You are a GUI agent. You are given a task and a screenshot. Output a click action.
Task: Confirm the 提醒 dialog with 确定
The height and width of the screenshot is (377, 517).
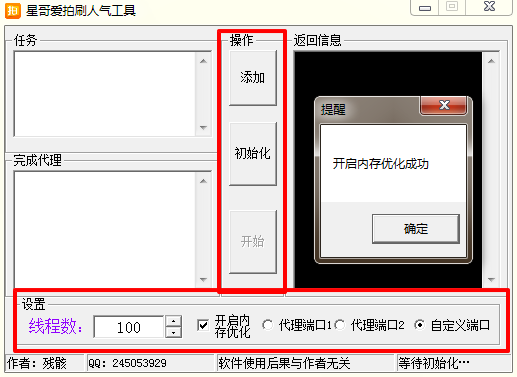416,229
